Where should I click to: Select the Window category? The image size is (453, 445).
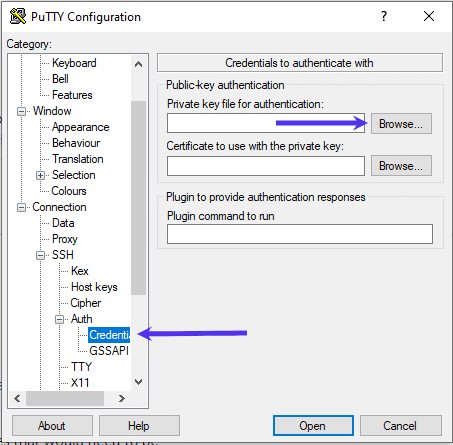click(52, 111)
